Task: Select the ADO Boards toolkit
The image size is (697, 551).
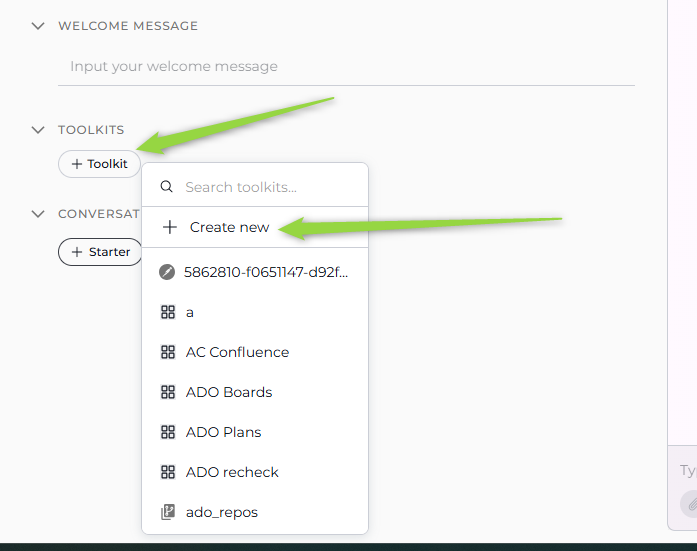Action: pyautogui.click(x=255, y=392)
